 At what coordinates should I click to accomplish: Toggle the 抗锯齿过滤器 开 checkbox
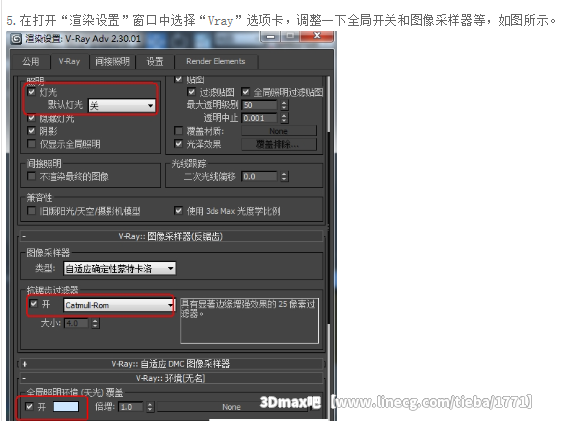(x=34, y=304)
